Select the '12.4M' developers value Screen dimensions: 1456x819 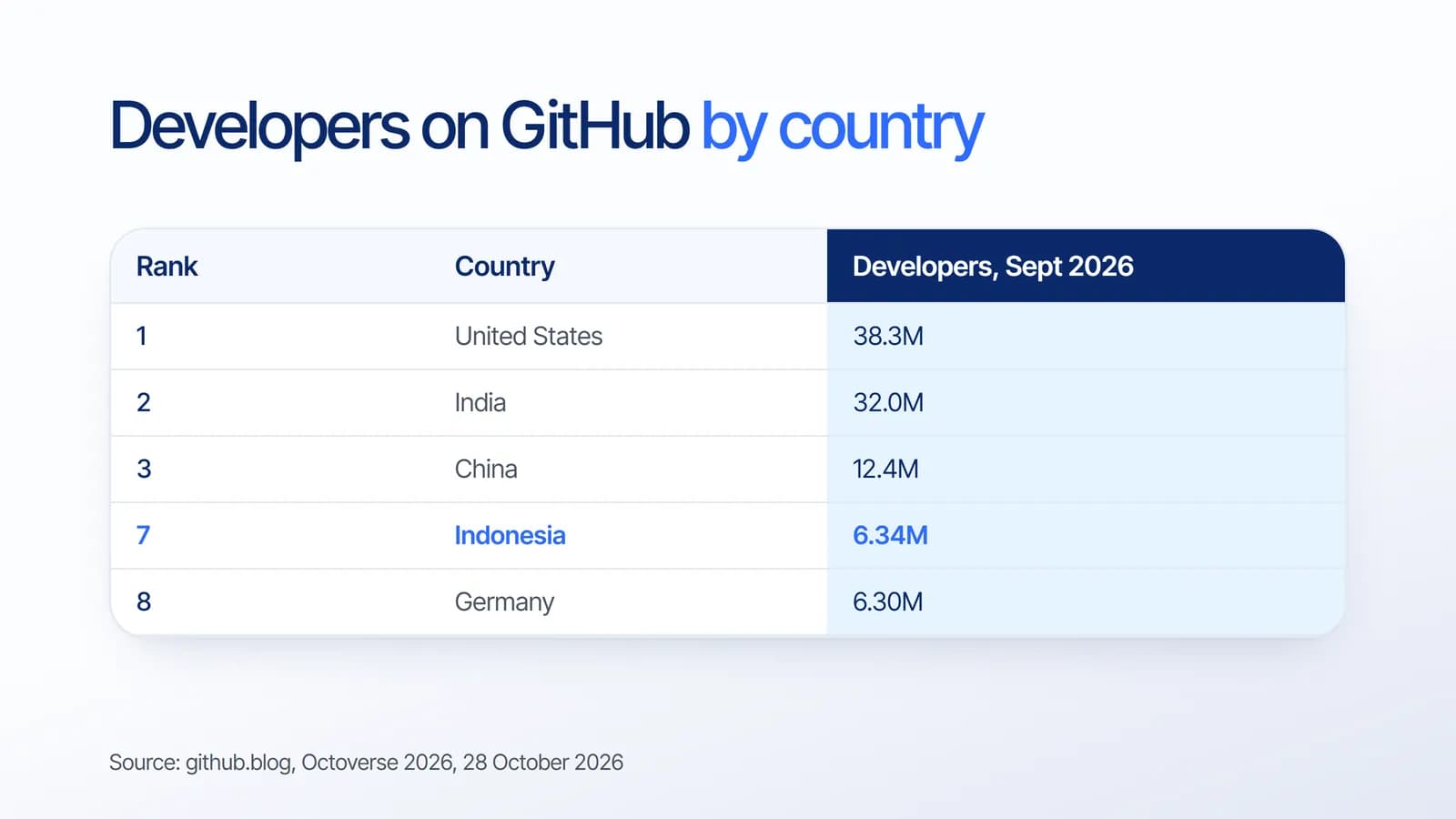tap(885, 470)
